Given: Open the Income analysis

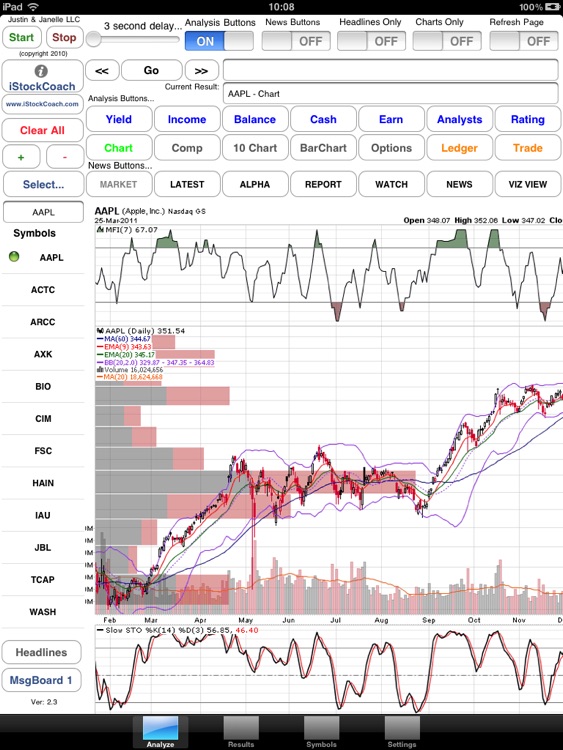Looking at the screenshot, I should click(x=187, y=119).
